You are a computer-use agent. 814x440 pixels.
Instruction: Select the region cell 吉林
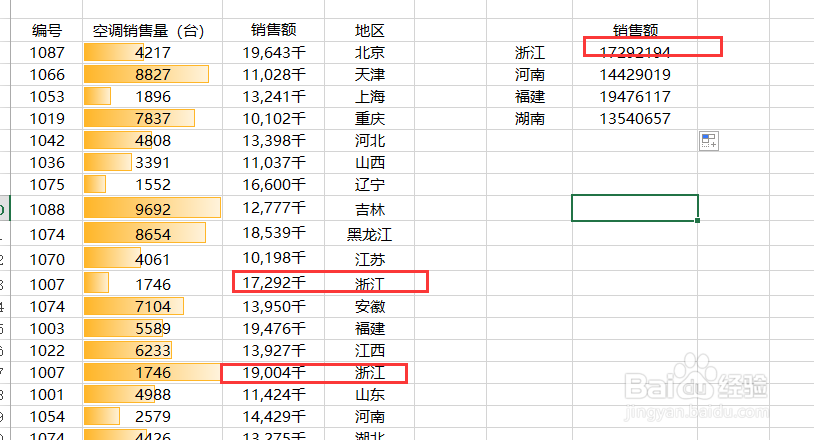tap(370, 210)
